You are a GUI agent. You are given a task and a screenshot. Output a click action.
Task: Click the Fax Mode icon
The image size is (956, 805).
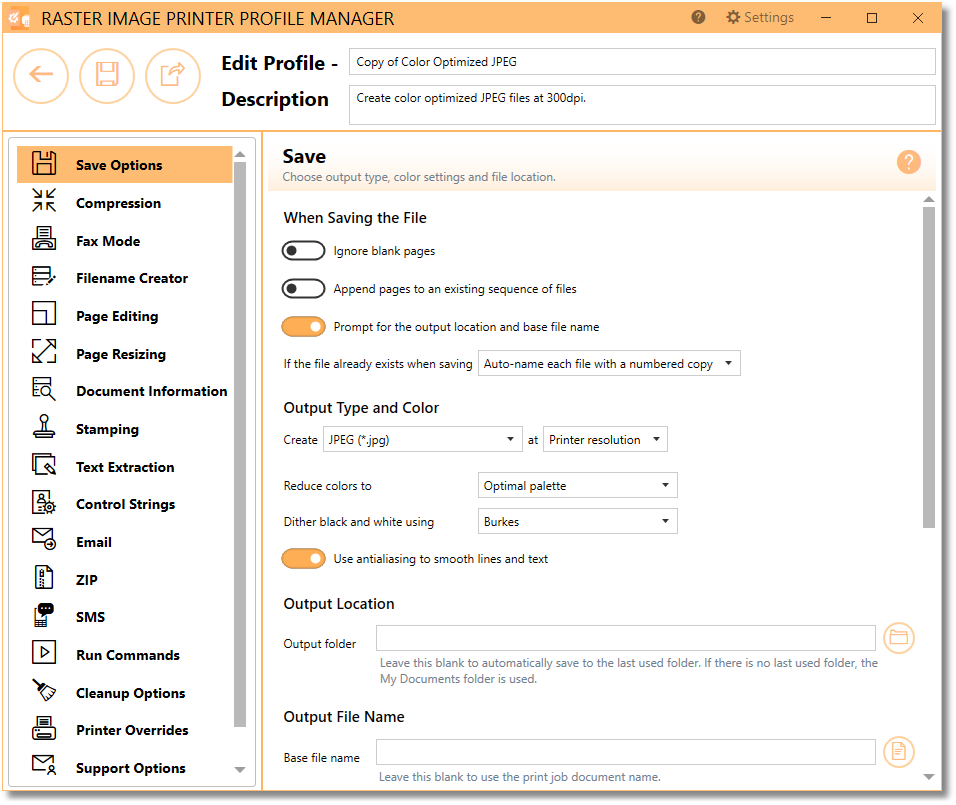coord(44,238)
